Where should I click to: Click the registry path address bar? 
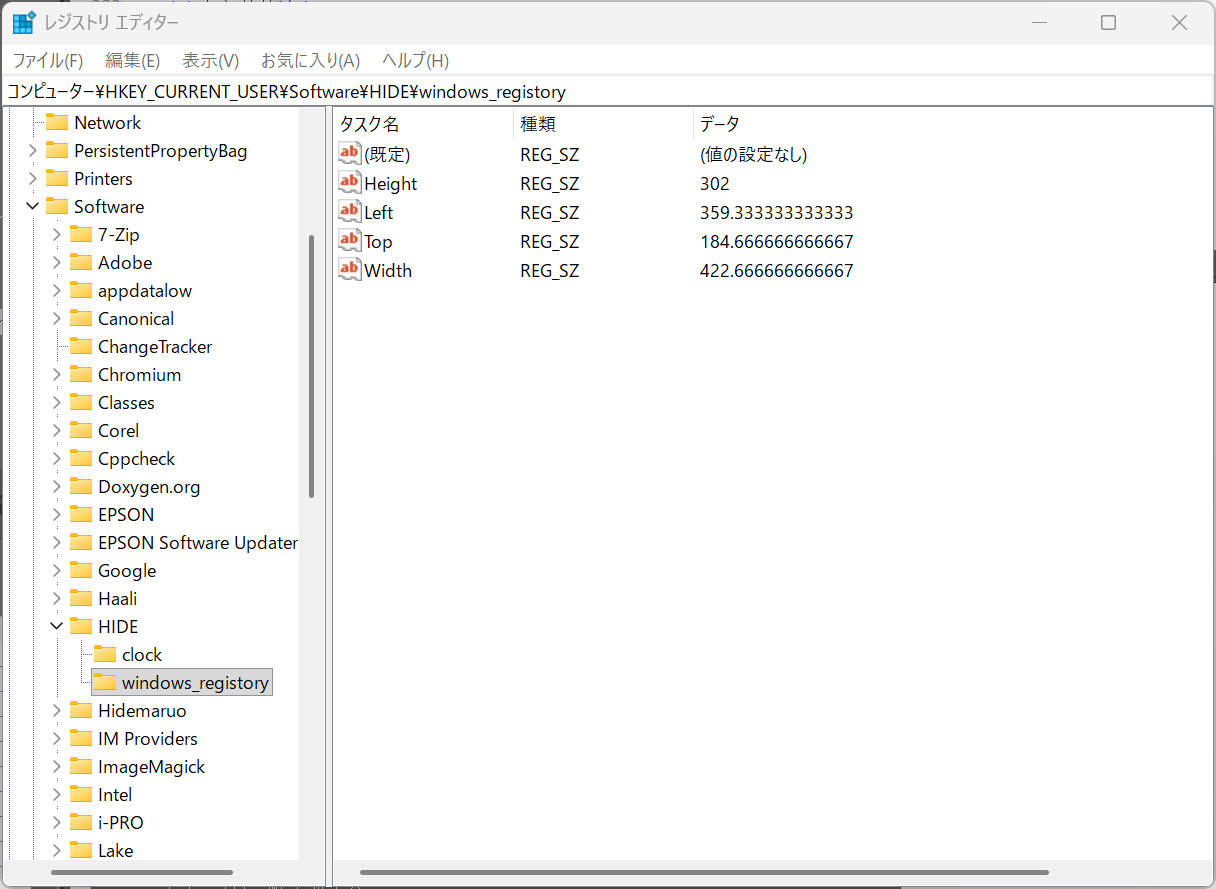tap(608, 92)
